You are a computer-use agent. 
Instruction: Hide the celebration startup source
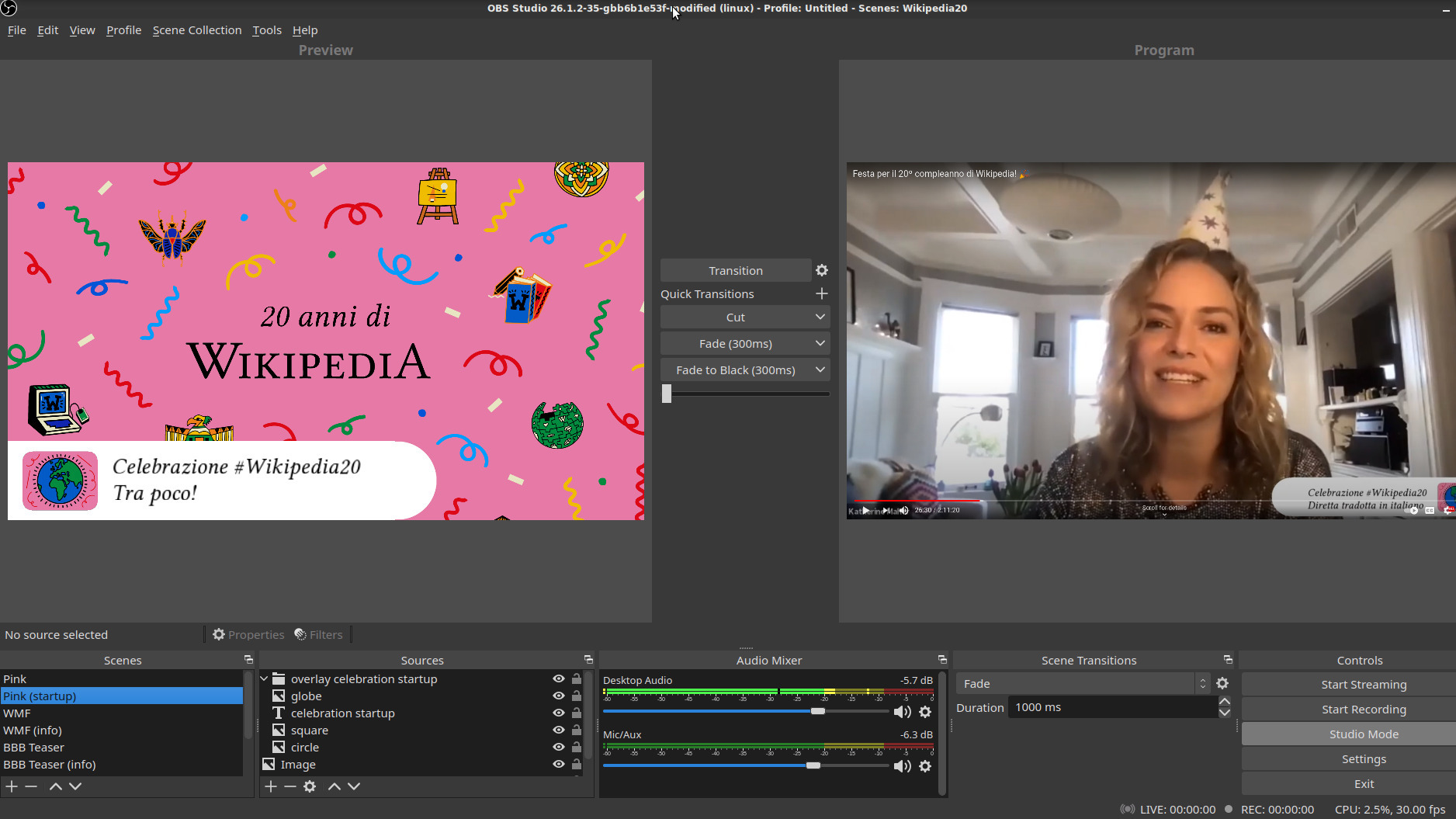[x=558, y=713]
